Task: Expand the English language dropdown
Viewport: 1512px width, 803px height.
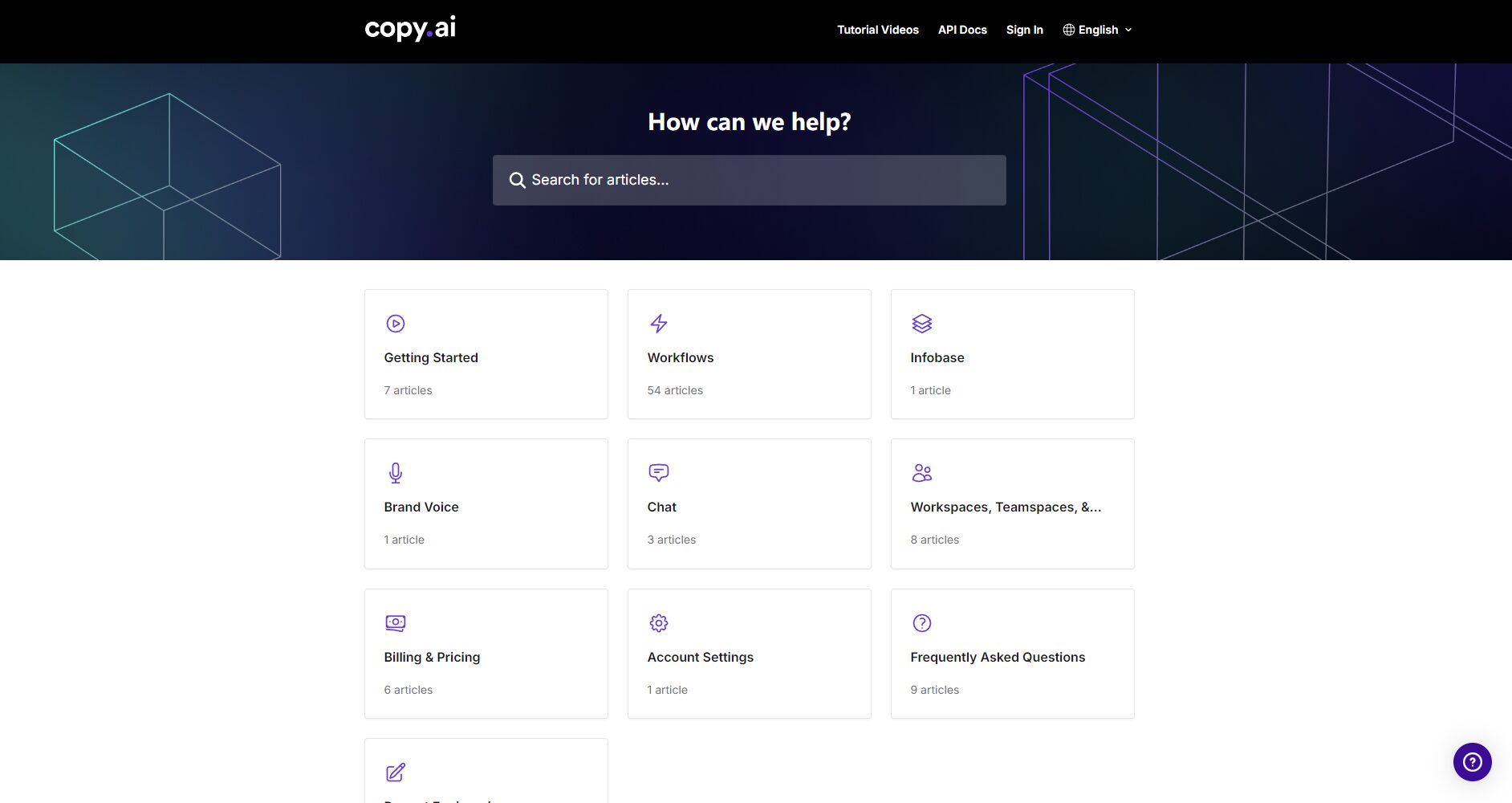Action: (x=1097, y=30)
